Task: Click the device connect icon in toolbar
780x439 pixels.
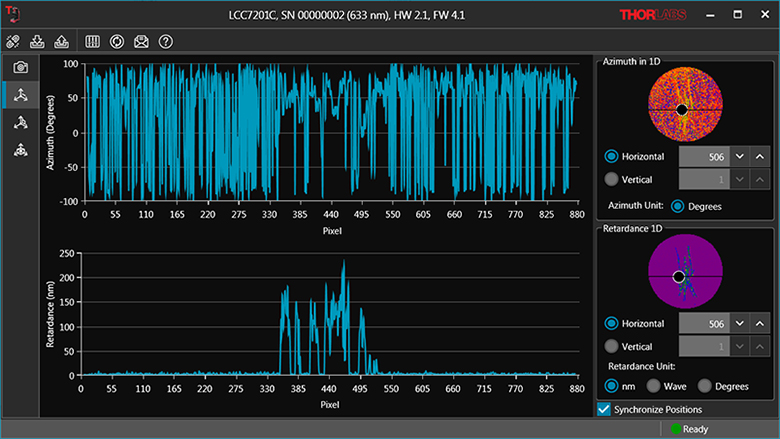Action: pyautogui.click(x=13, y=42)
